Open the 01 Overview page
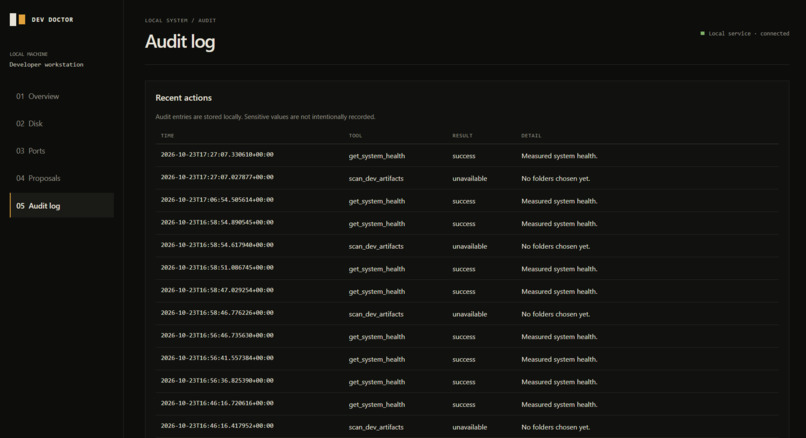This screenshot has height=438, width=806. pos(62,96)
